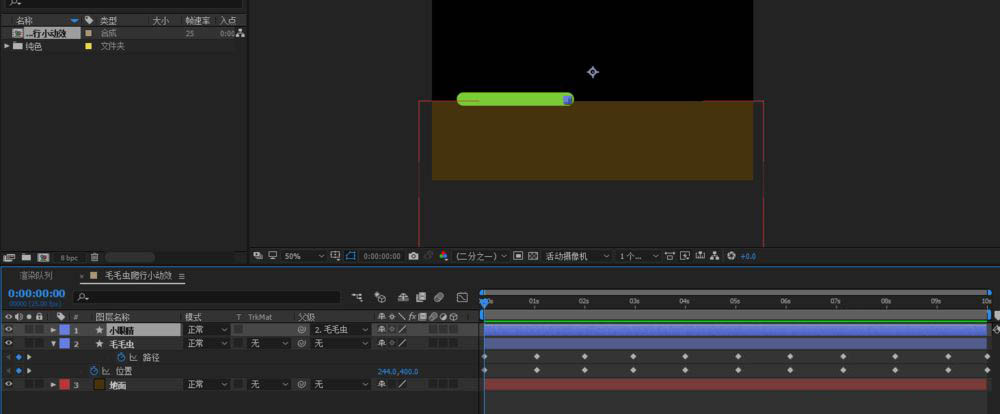
Task: Click the 05s mark on time ruler
Action: [735, 300]
